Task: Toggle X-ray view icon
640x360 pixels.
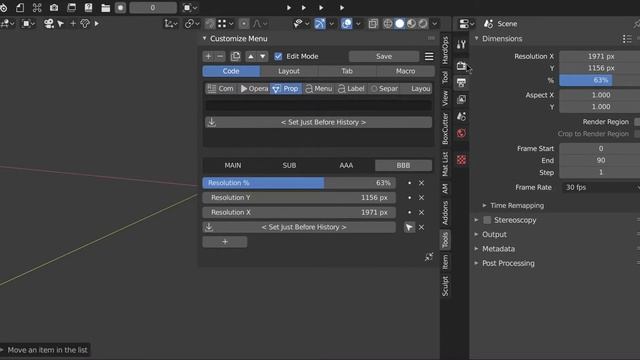Action: tap(373, 24)
